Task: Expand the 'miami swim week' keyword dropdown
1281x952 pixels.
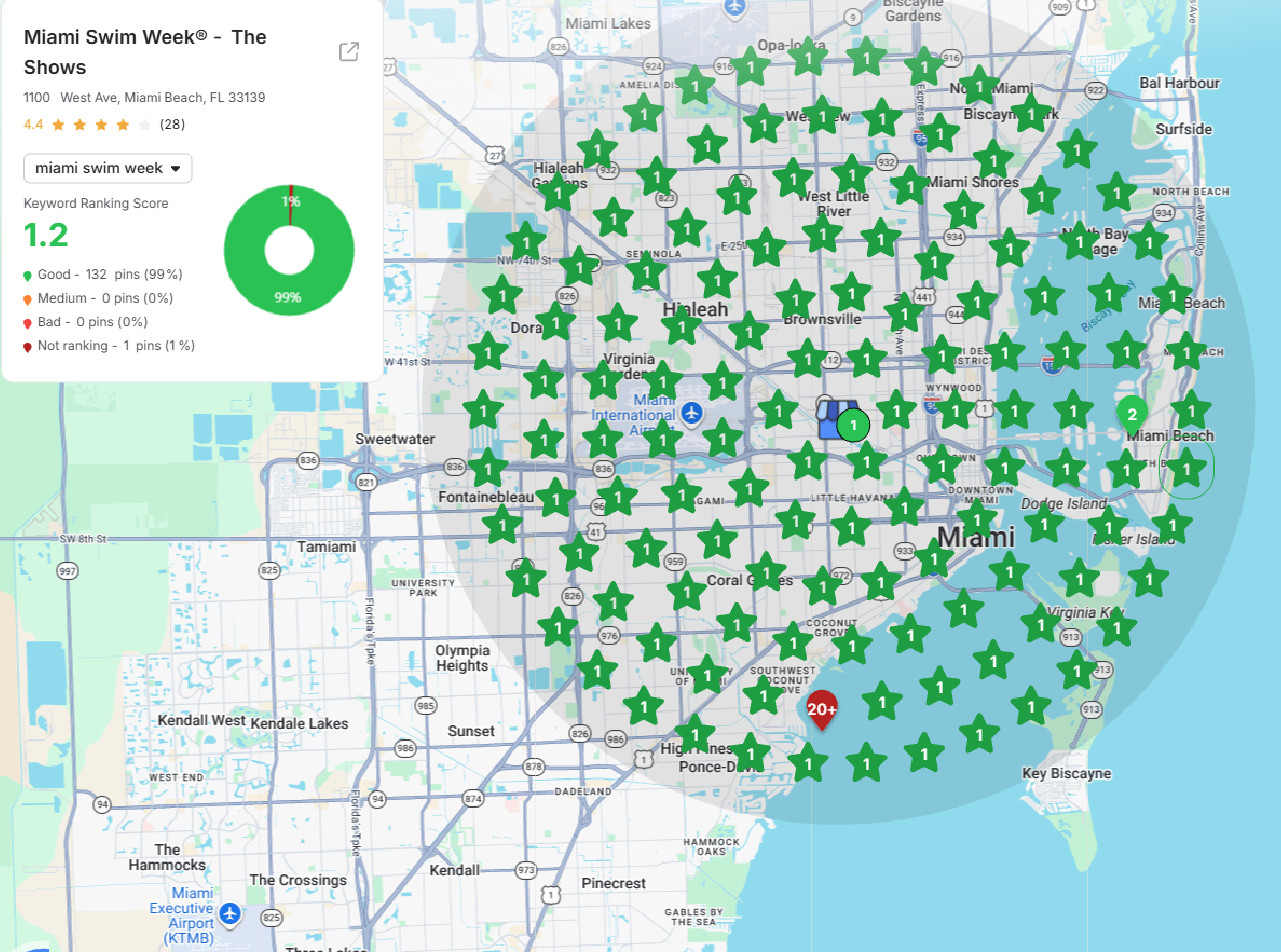Action: point(108,168)
